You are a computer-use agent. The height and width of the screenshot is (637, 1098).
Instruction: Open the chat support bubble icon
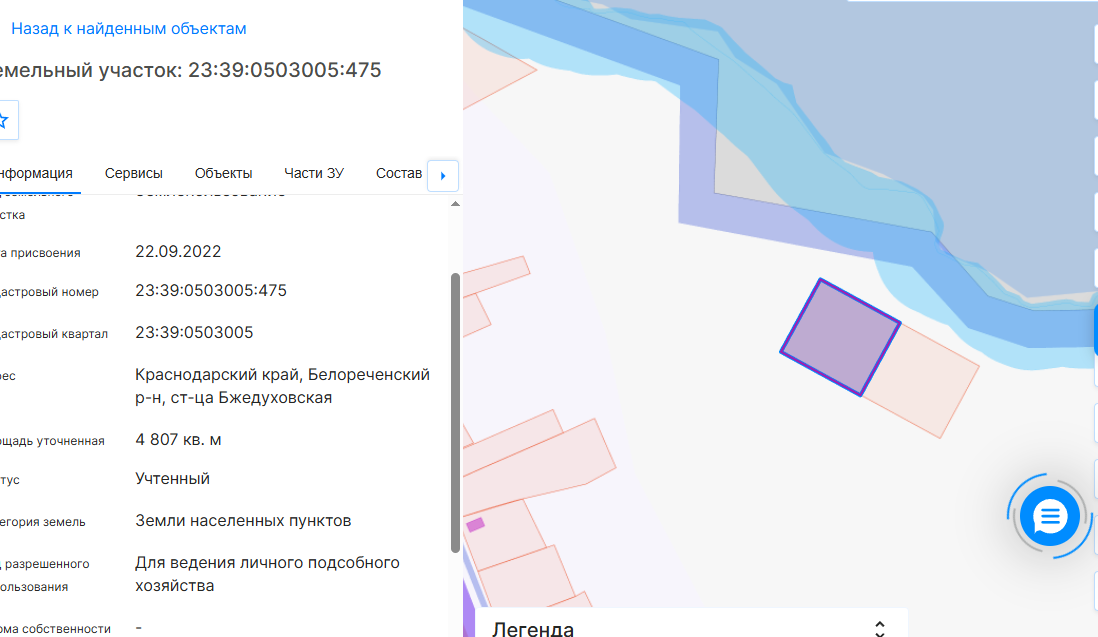point(1049,517)
